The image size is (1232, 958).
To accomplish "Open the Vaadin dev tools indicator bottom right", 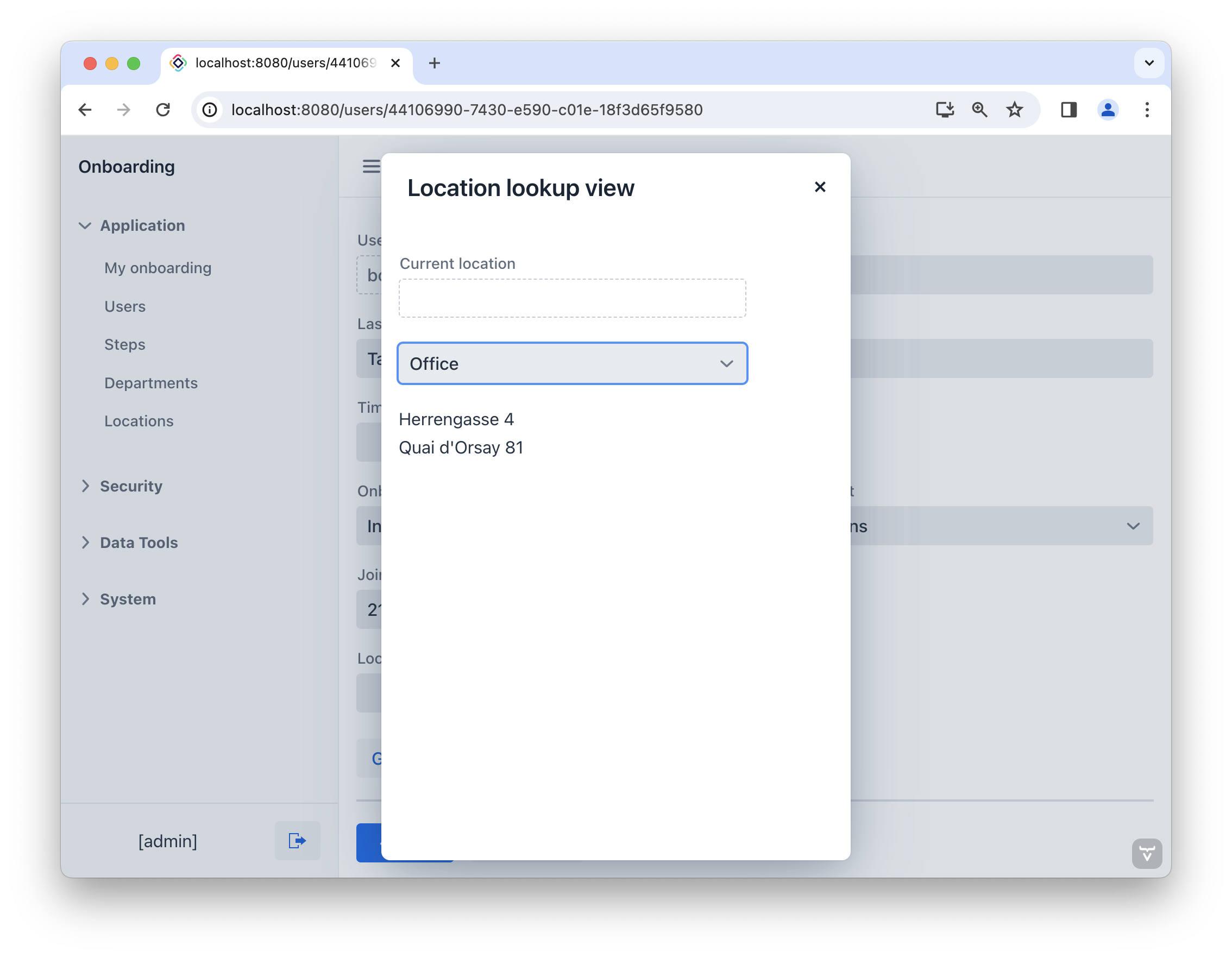I will click(1146, 854).
